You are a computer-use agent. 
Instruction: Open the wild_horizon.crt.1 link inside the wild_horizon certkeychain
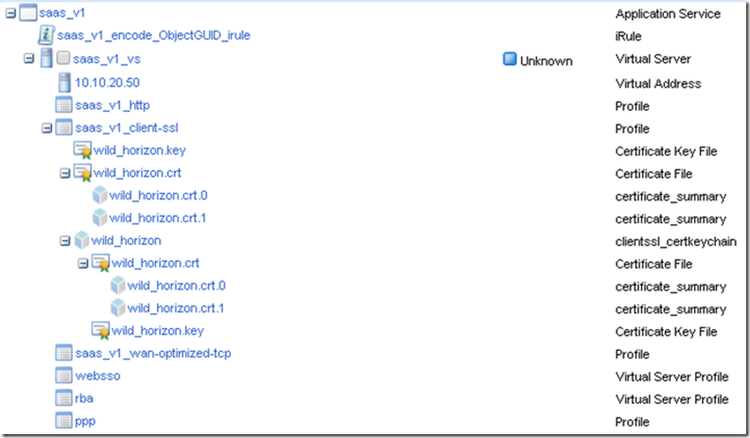[176, 308]
